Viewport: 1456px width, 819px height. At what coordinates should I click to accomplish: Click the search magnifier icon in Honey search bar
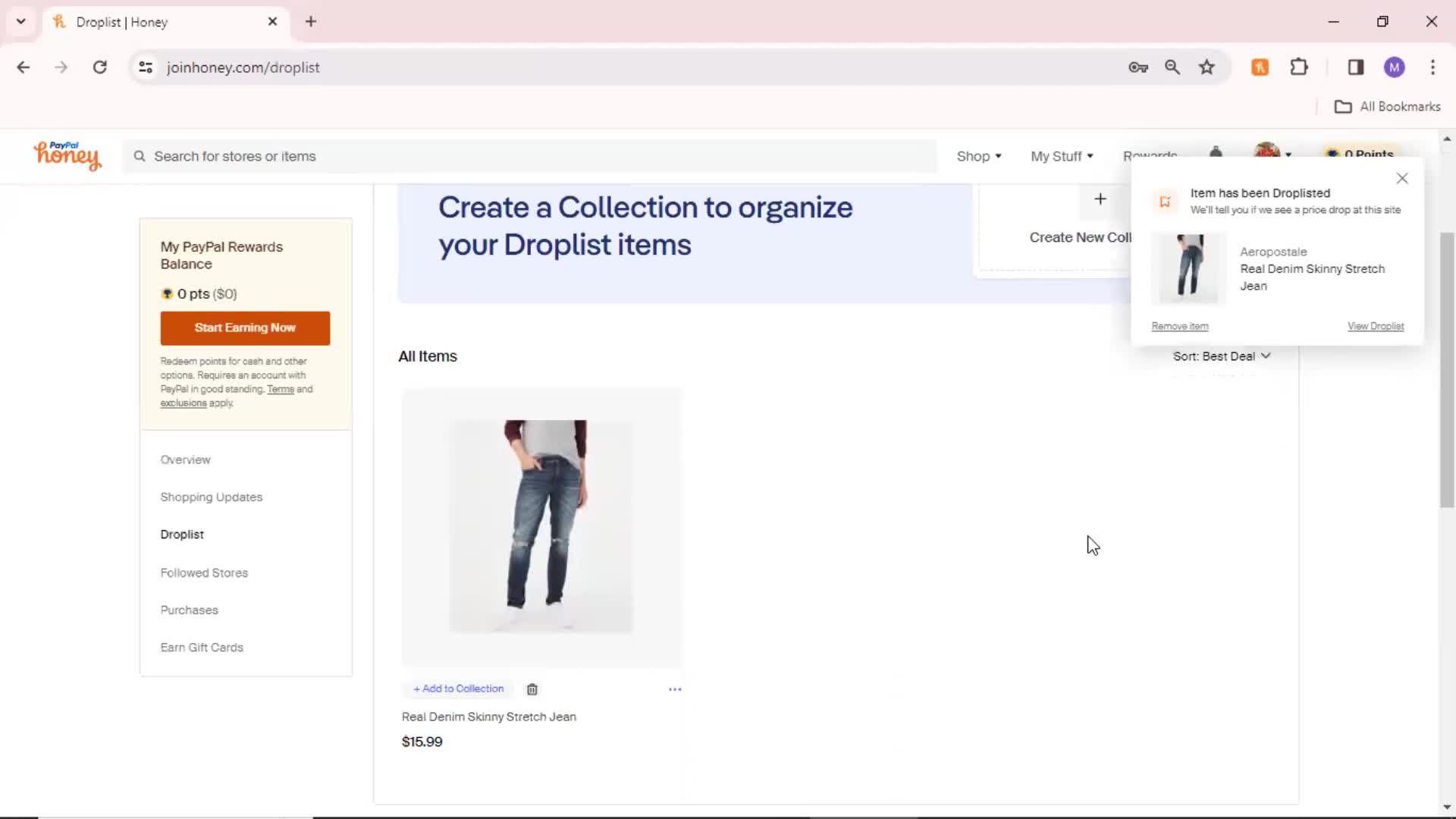pyautogui.click(x=140, y=156)
